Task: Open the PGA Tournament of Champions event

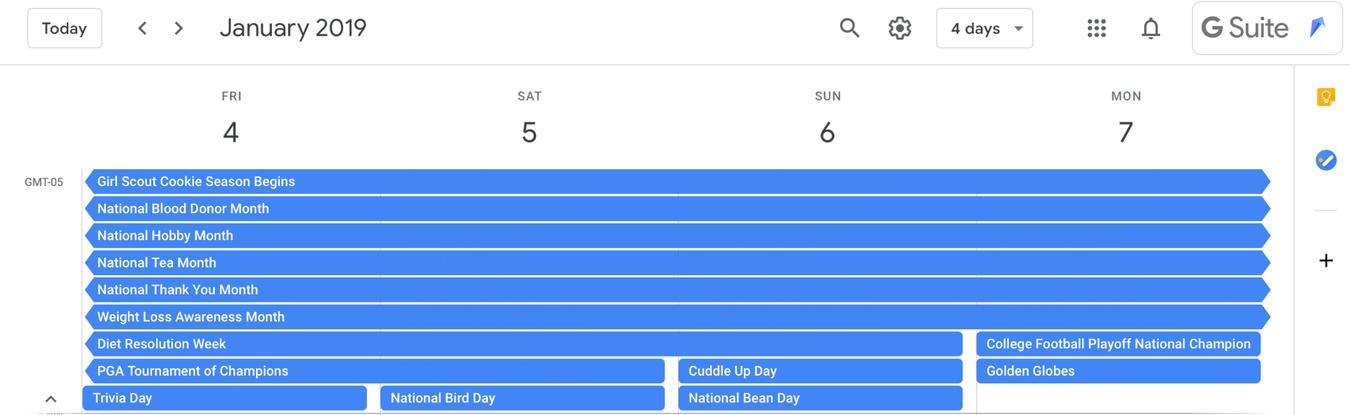Action: tap(374, 371)
